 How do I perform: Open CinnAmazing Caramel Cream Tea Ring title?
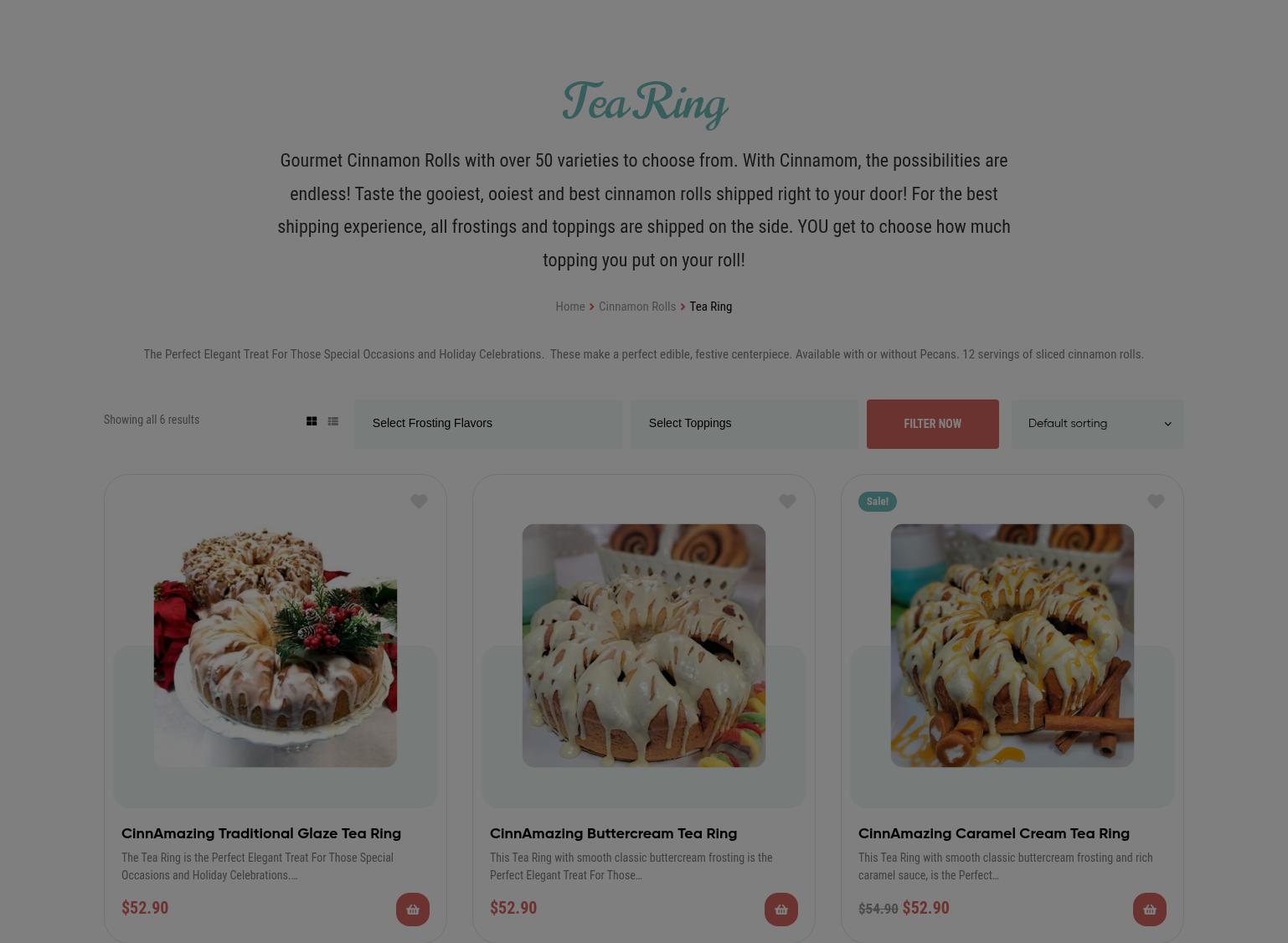click(x=994, y=834)
